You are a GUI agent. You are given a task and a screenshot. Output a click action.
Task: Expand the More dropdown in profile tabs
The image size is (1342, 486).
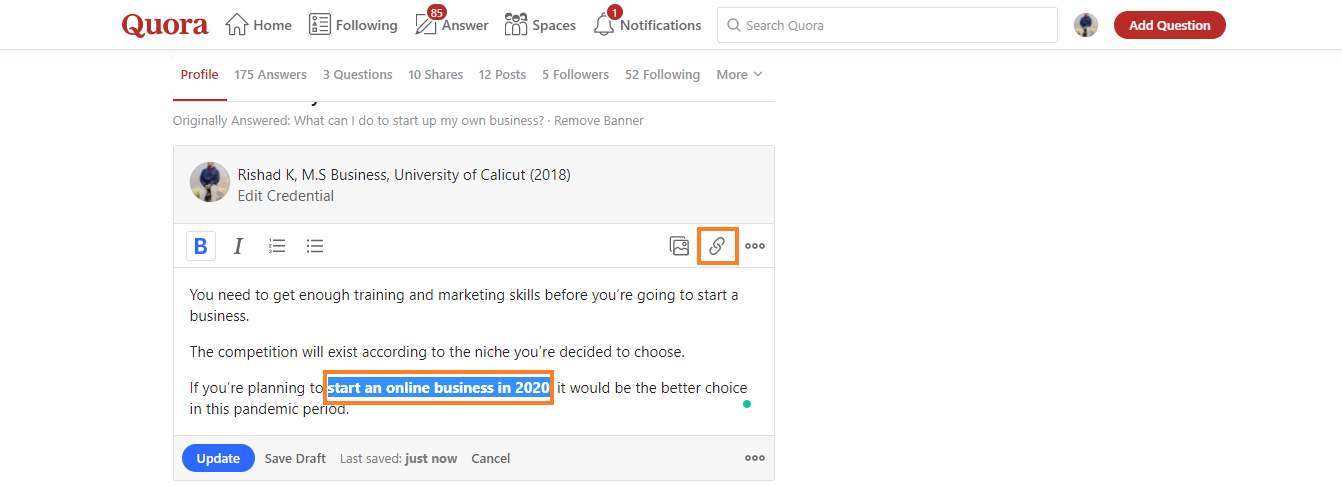(x=740, y=74)
